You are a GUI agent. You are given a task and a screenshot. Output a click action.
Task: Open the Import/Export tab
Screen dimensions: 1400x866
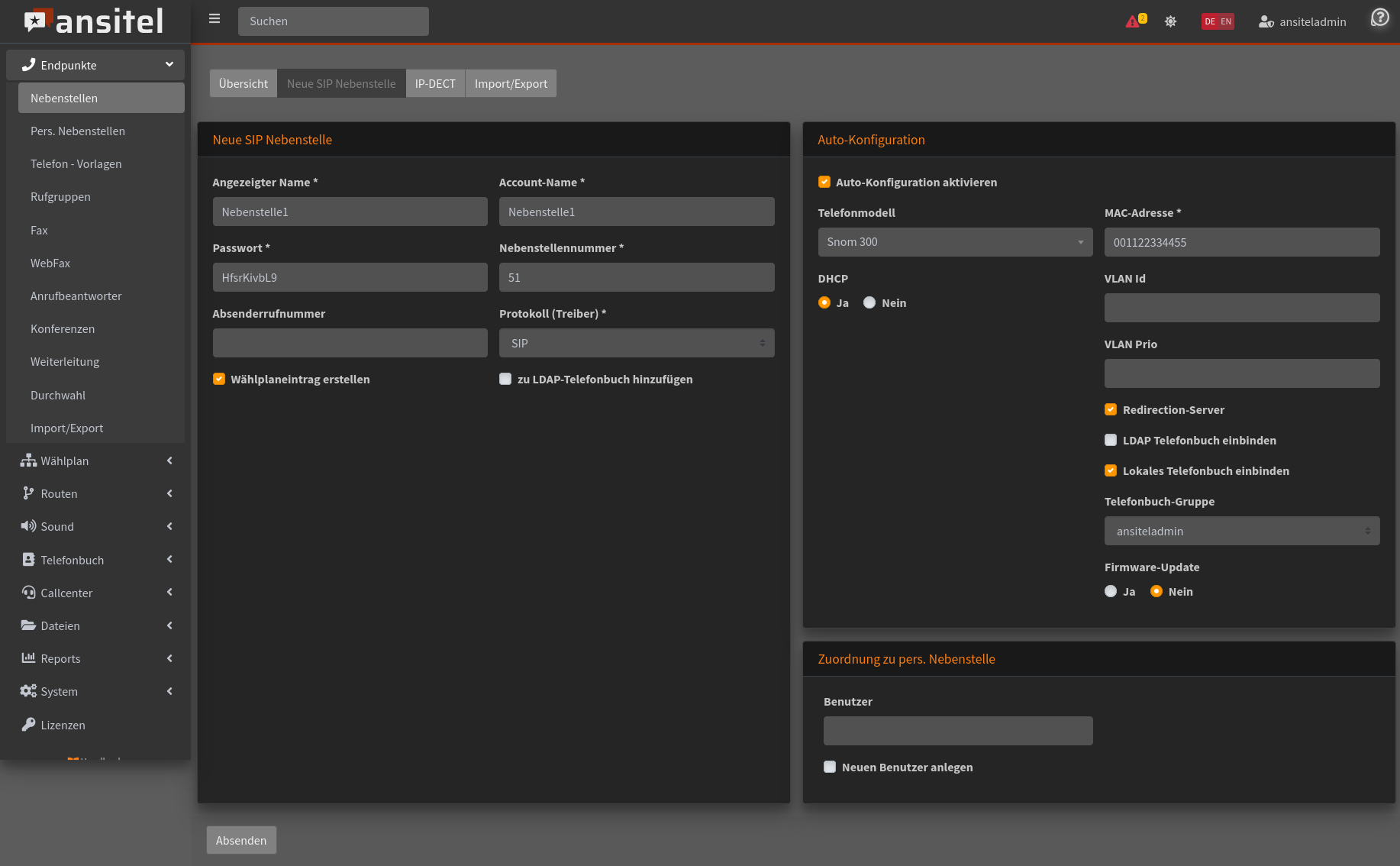pyautogui.click(x=511, y=83)
